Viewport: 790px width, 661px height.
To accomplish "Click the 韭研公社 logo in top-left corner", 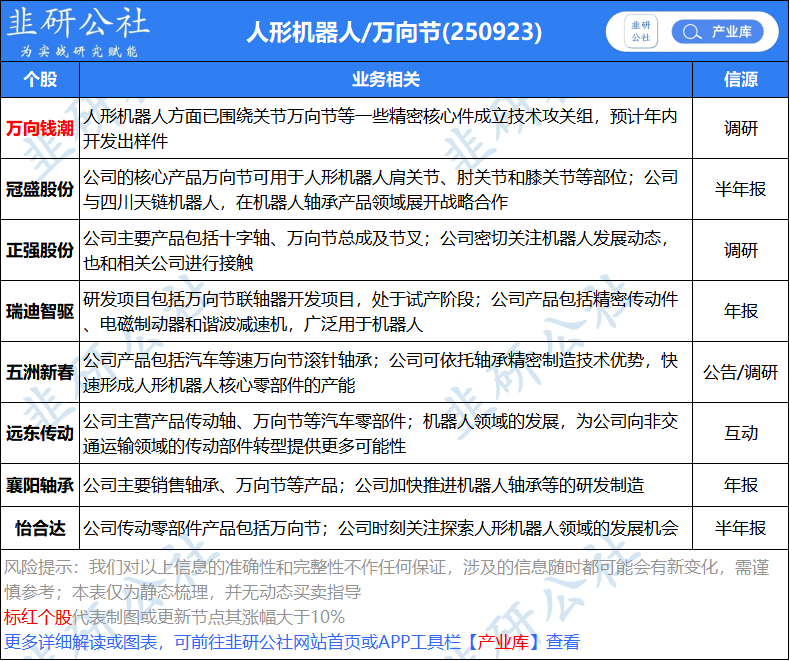I will pos(78,31).
